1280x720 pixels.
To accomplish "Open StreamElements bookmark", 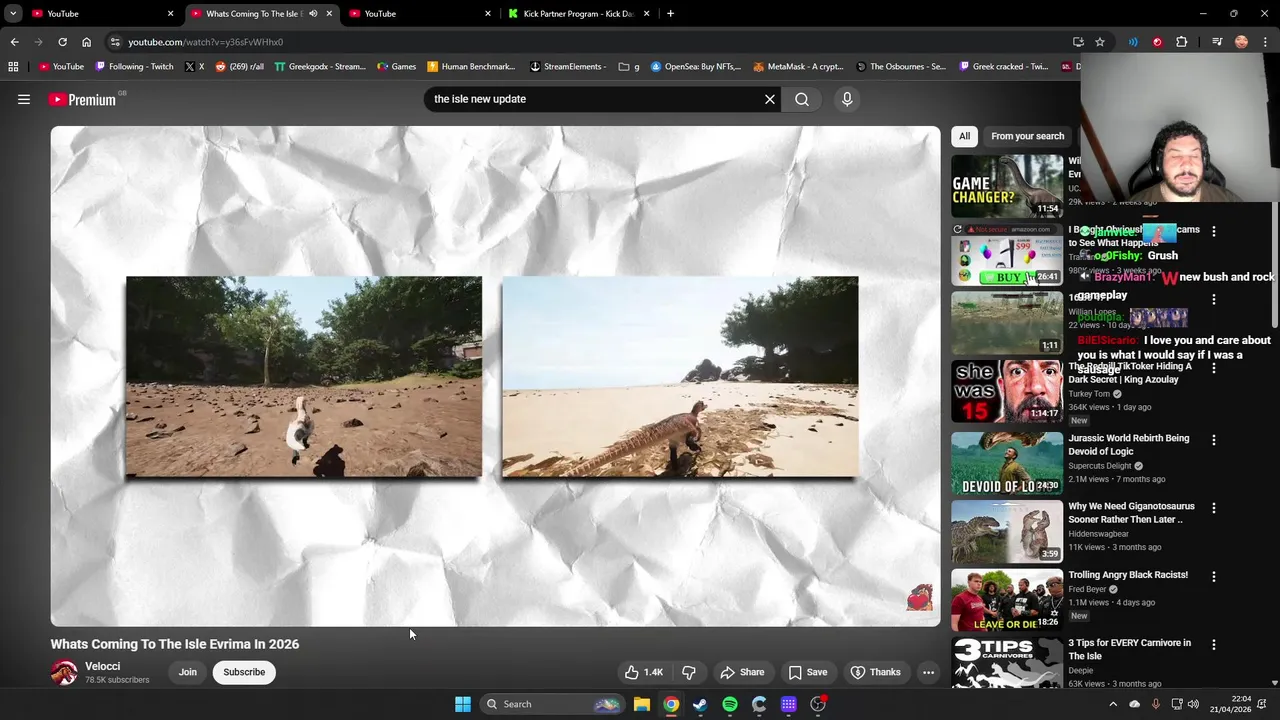I will [x=567, y=67].
